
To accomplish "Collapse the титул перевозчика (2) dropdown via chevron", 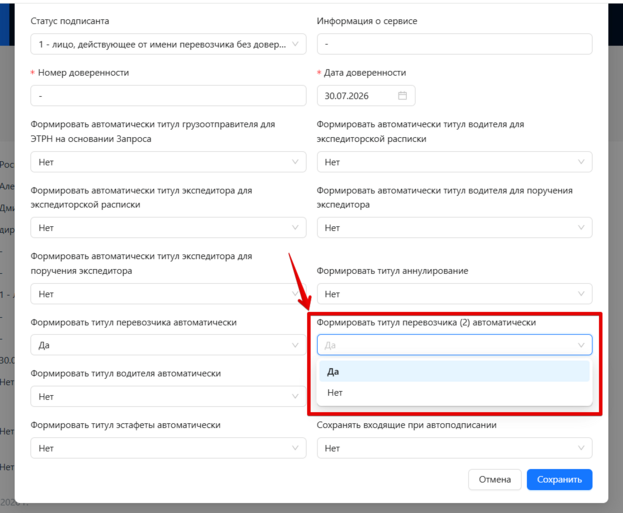I will pyautogui.click(x=581, y=345).
